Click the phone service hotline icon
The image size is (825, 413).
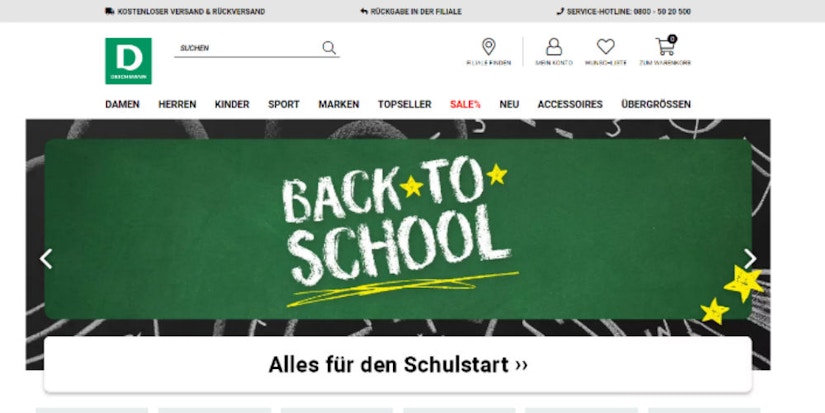point(560,11)
